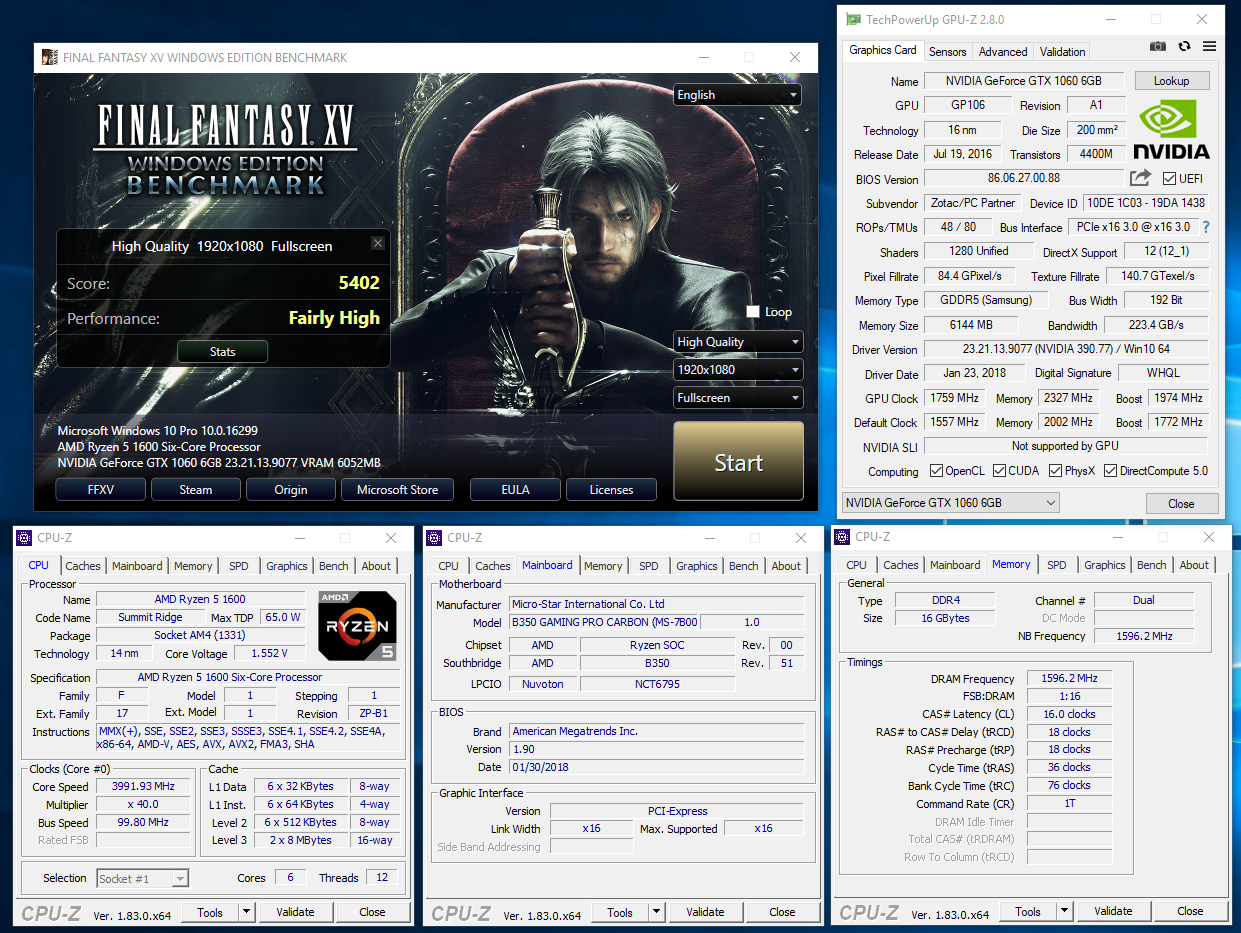The width and height of the screenshot is (1241, 933).
Task: Open the Fullscreen display mode dropdown
Action: pos(738,398)
